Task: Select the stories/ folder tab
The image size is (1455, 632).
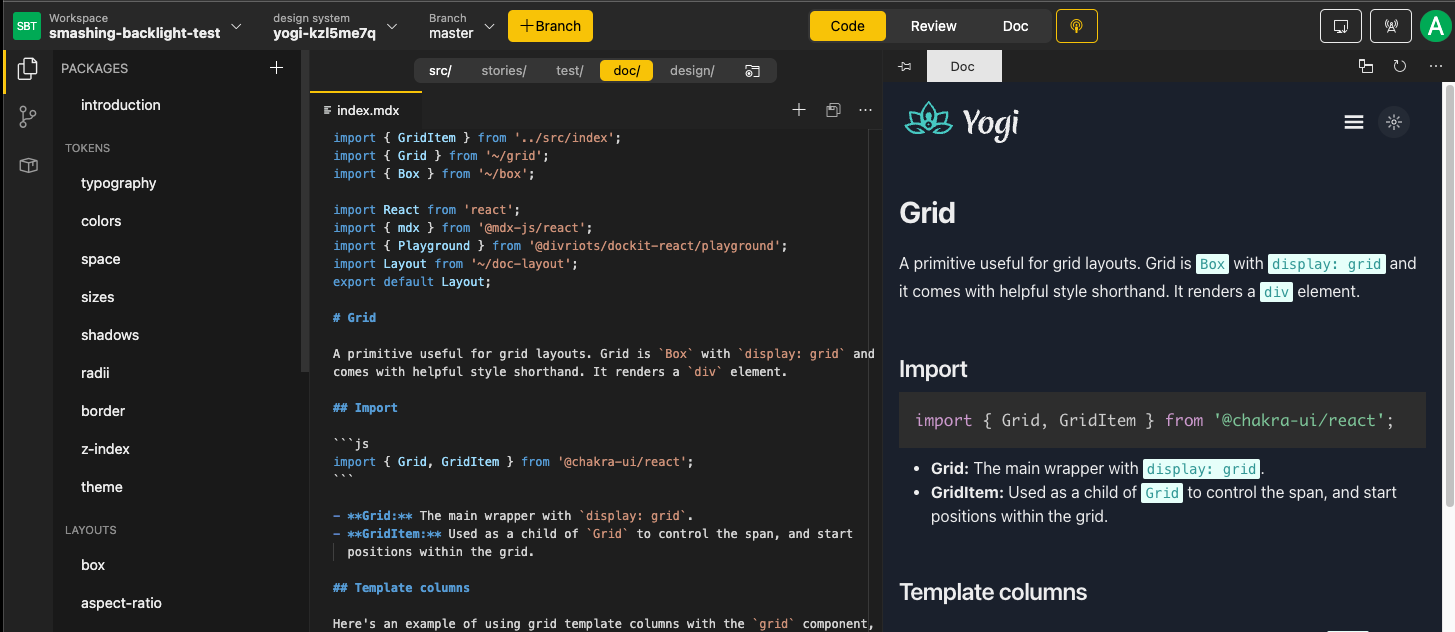Action: [x=504, y=71]
